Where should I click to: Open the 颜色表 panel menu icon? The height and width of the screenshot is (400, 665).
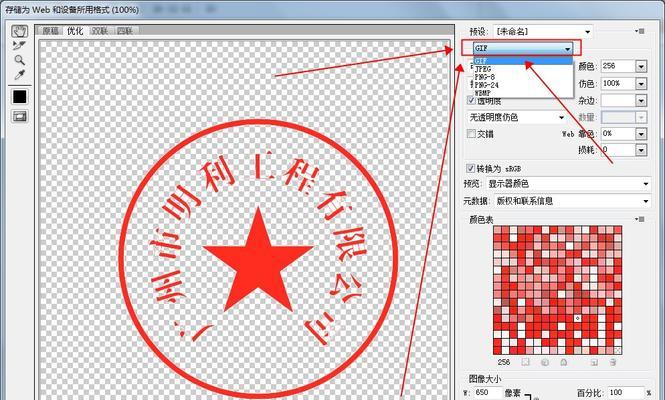coord(640,219)
